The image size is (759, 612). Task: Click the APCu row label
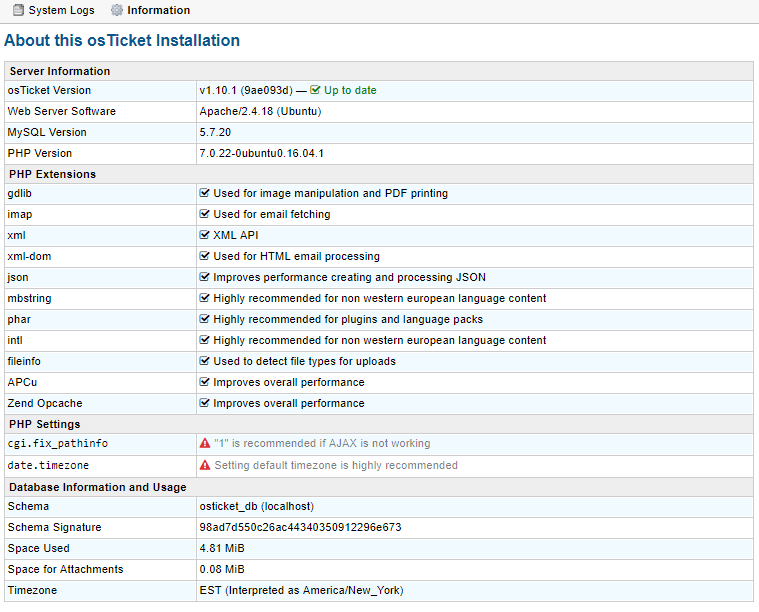[22, 382]
